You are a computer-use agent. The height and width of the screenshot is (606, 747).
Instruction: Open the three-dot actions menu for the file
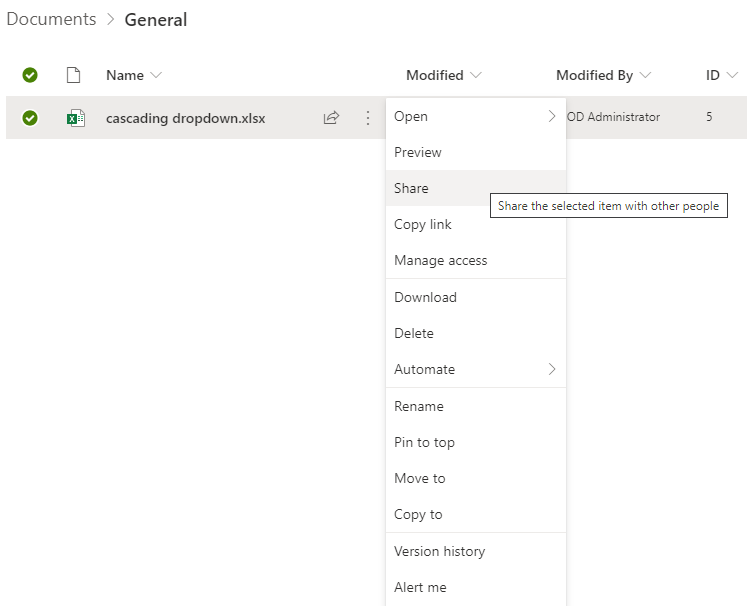point(367,118)
